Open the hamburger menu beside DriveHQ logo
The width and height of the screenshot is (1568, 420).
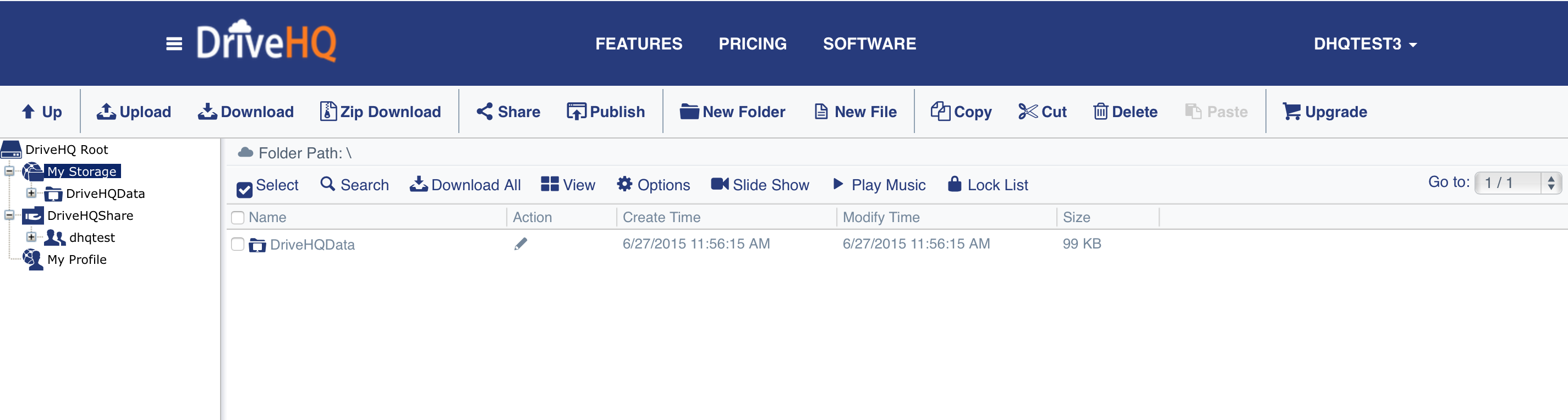[174, 44]
